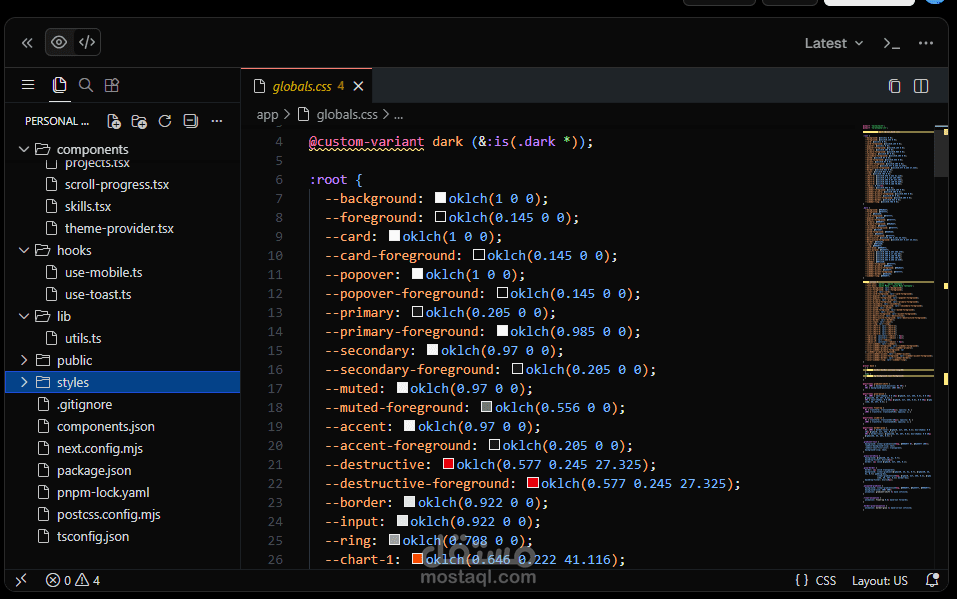The height and width of the screenshot is (599, 957).
Task: Click the red --destructive color swatch
Action: [x=448, y=464]
